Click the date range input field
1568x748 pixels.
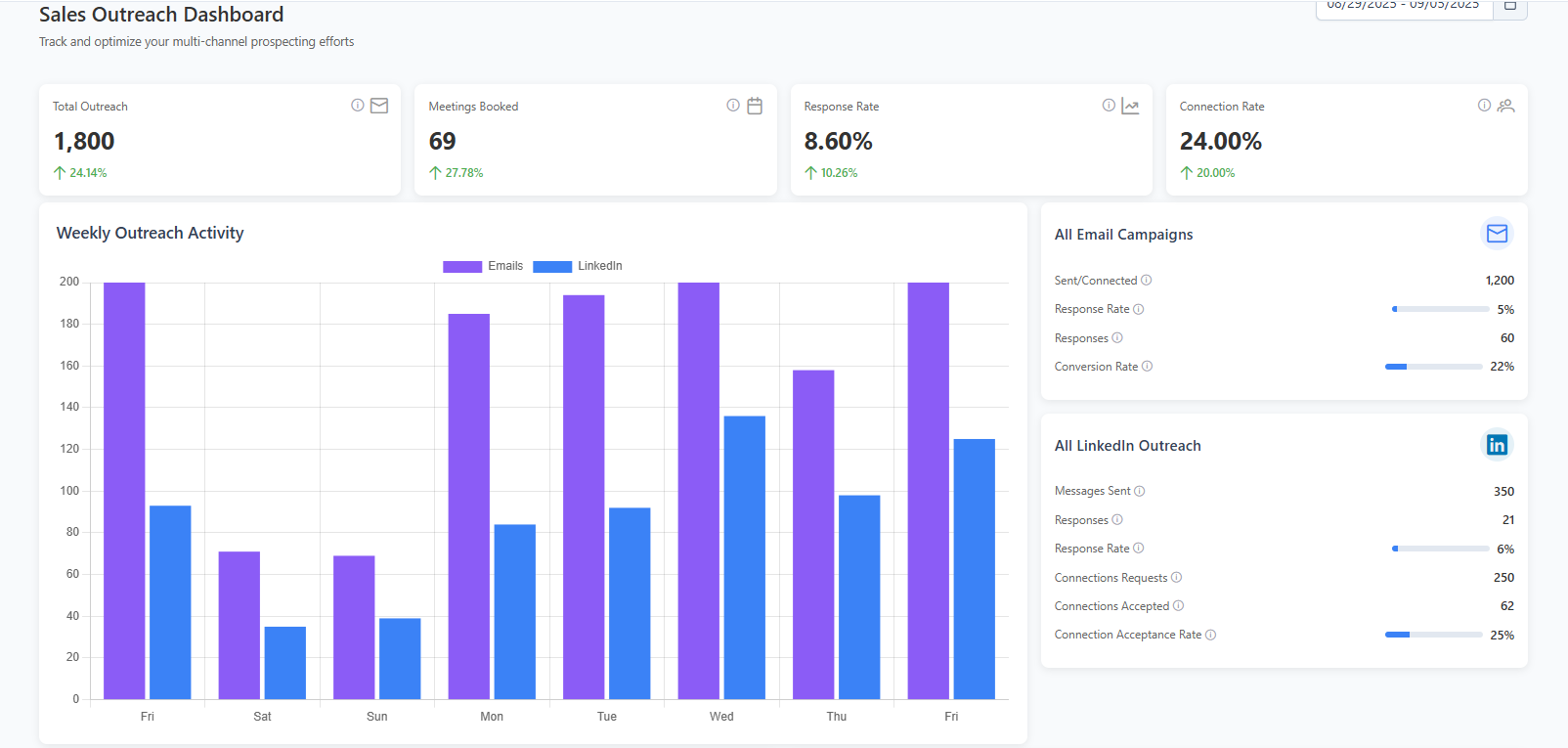pyautogui.click(x=1404, y=8)
